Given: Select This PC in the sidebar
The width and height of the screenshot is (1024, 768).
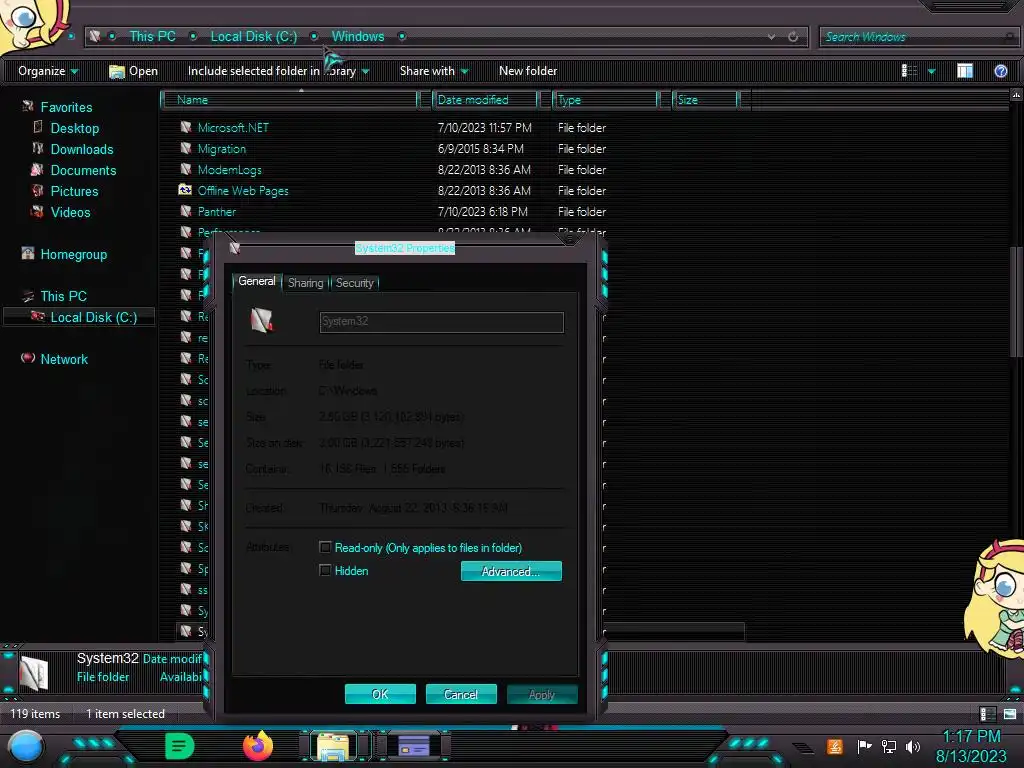Looking at the screenshot, I should [63, 296].
